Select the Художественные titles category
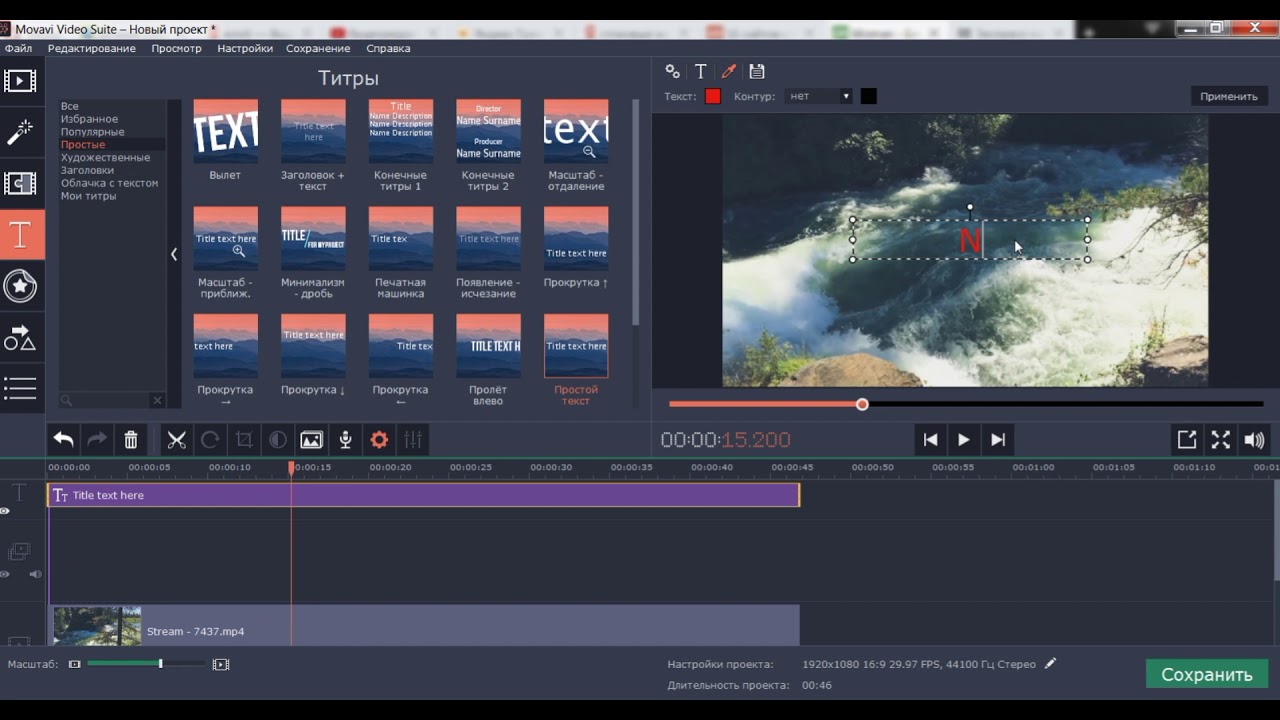 point(105,157)
